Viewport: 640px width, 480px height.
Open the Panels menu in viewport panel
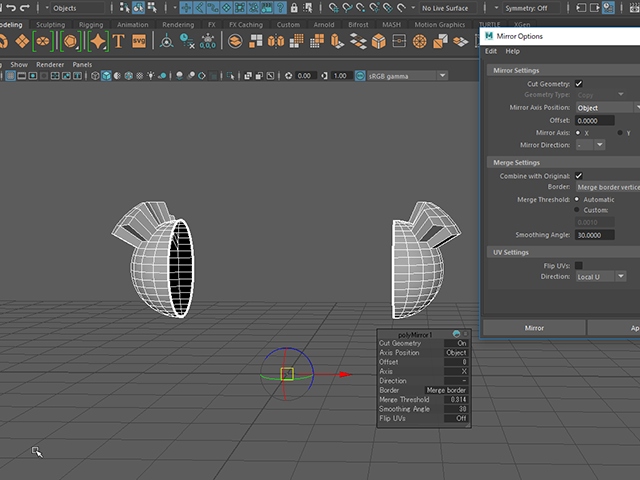[x=82, y=64]
